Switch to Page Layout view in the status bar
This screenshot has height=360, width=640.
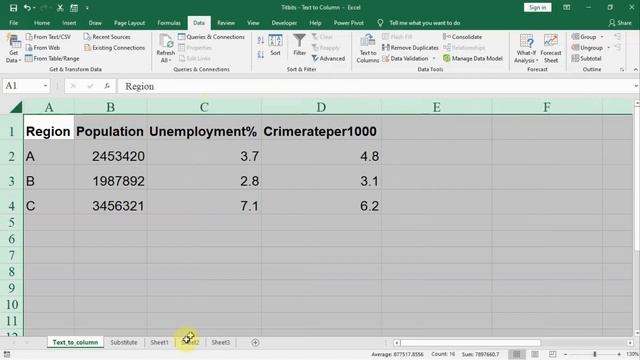535,354
